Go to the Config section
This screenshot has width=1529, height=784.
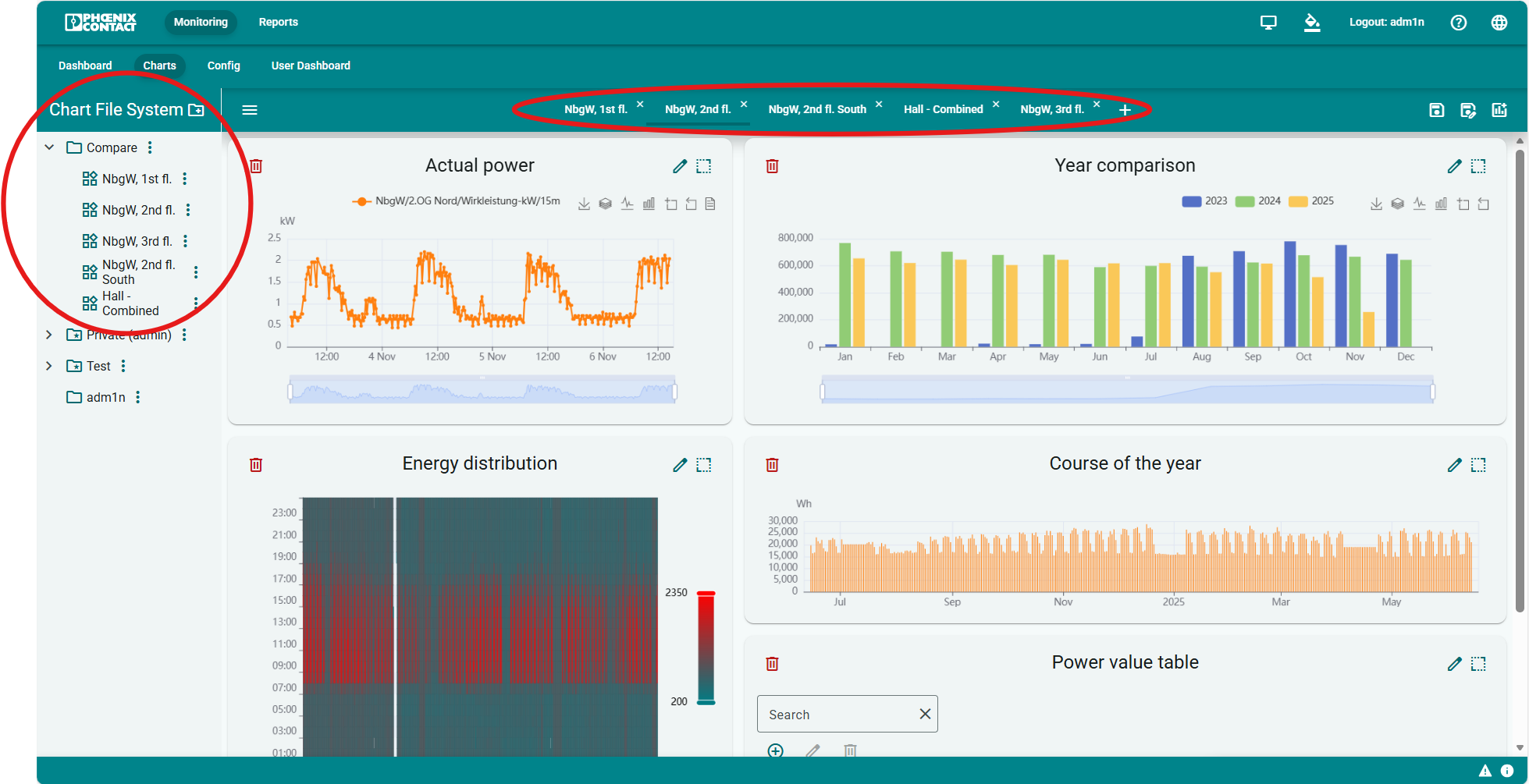(224, 66)
